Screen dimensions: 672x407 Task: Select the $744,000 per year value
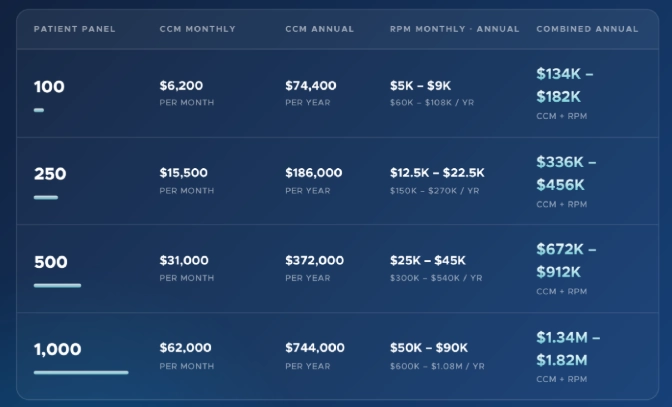(314, 348)
